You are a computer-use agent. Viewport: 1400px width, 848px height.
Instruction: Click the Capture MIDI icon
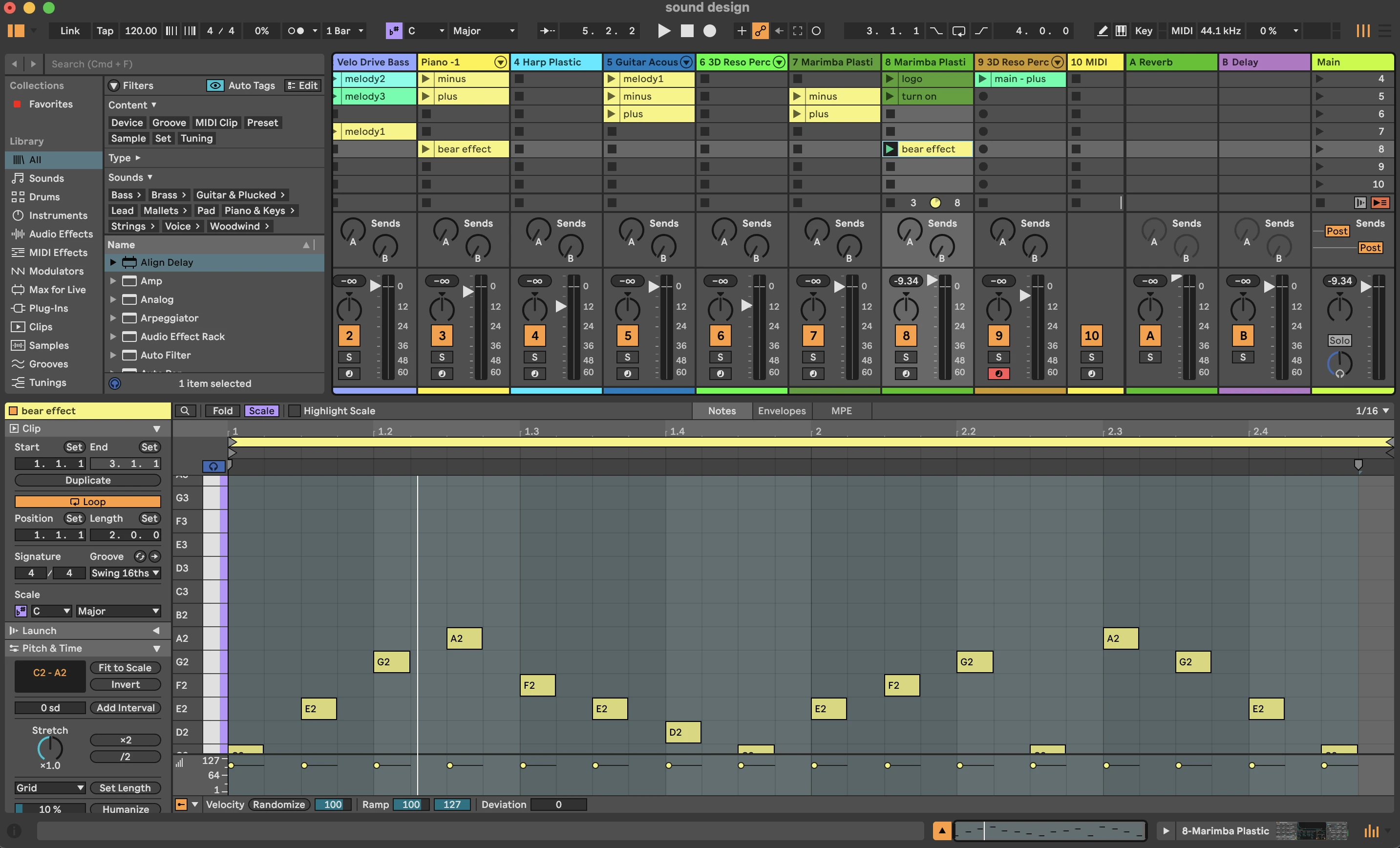(x=798, y=31)
